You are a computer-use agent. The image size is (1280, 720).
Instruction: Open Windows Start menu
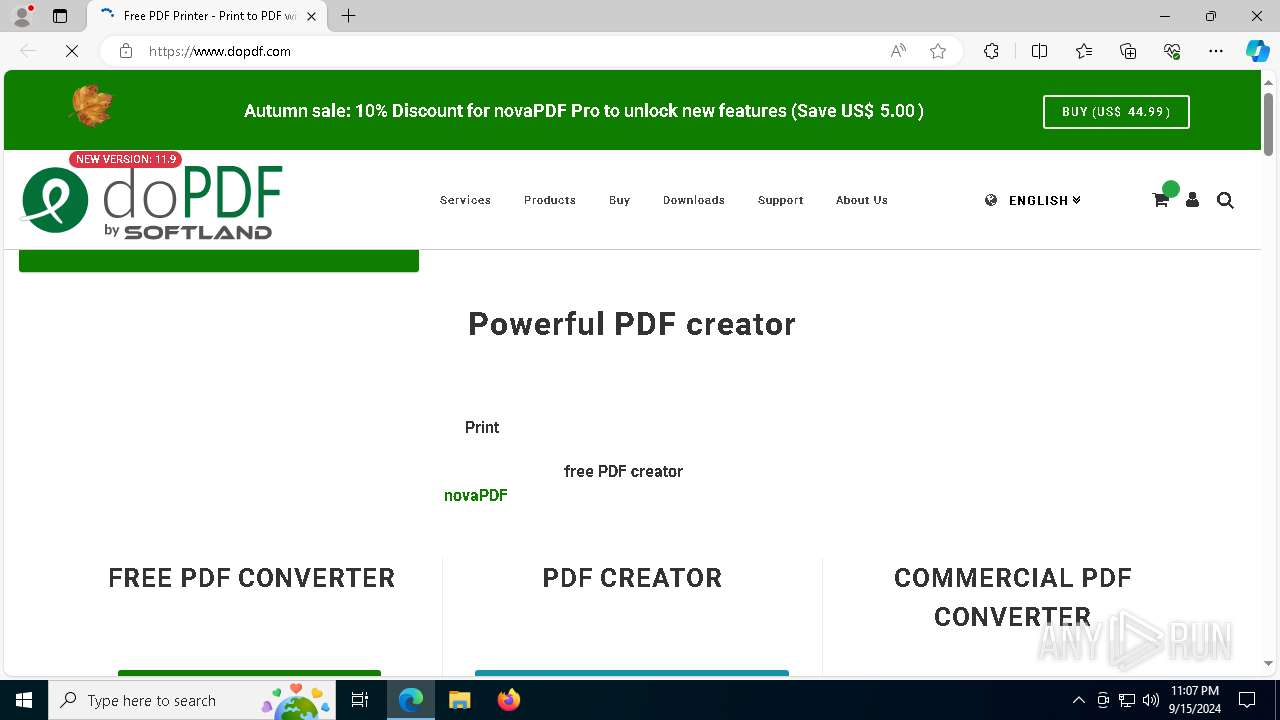click(24, 700)
